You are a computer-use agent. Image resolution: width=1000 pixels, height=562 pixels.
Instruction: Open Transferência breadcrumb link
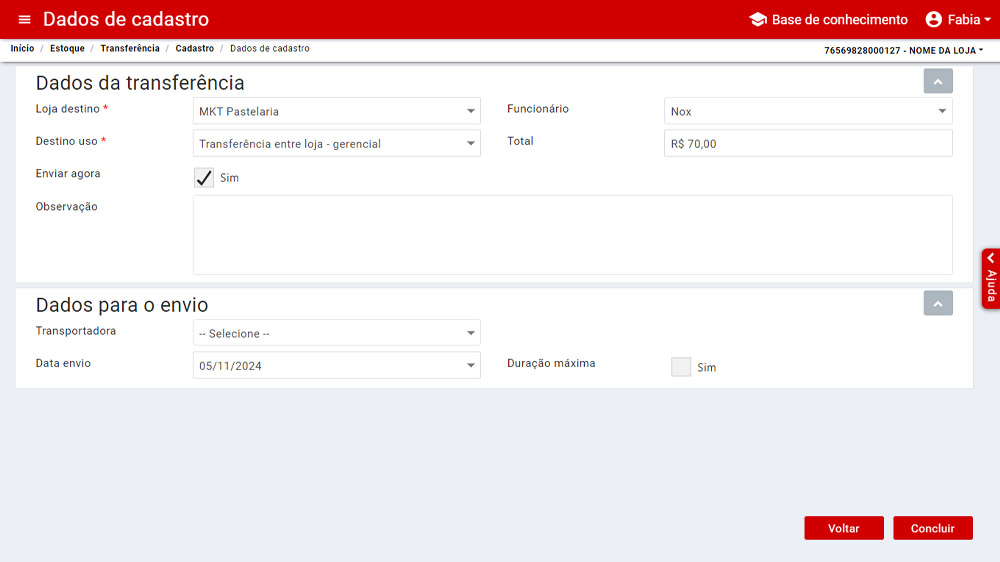point(129,49)
